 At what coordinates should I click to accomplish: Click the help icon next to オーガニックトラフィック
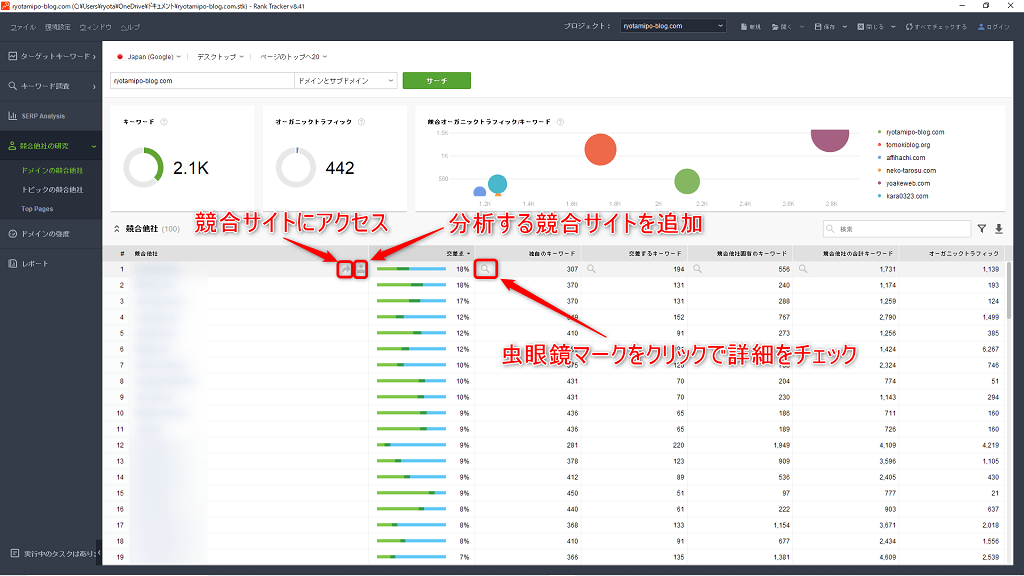click(361, 122)
